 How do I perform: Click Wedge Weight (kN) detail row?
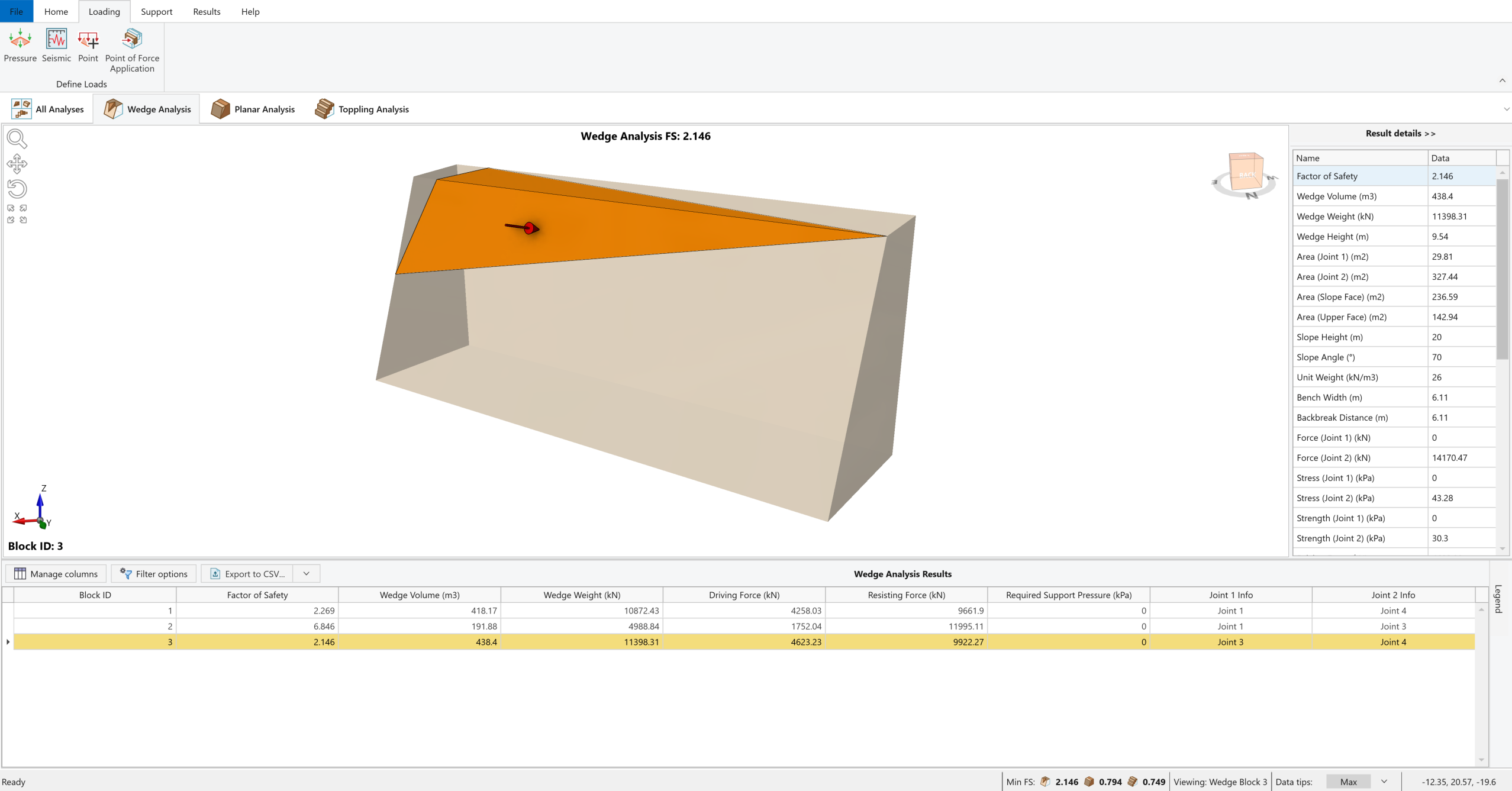(1395, 216)
